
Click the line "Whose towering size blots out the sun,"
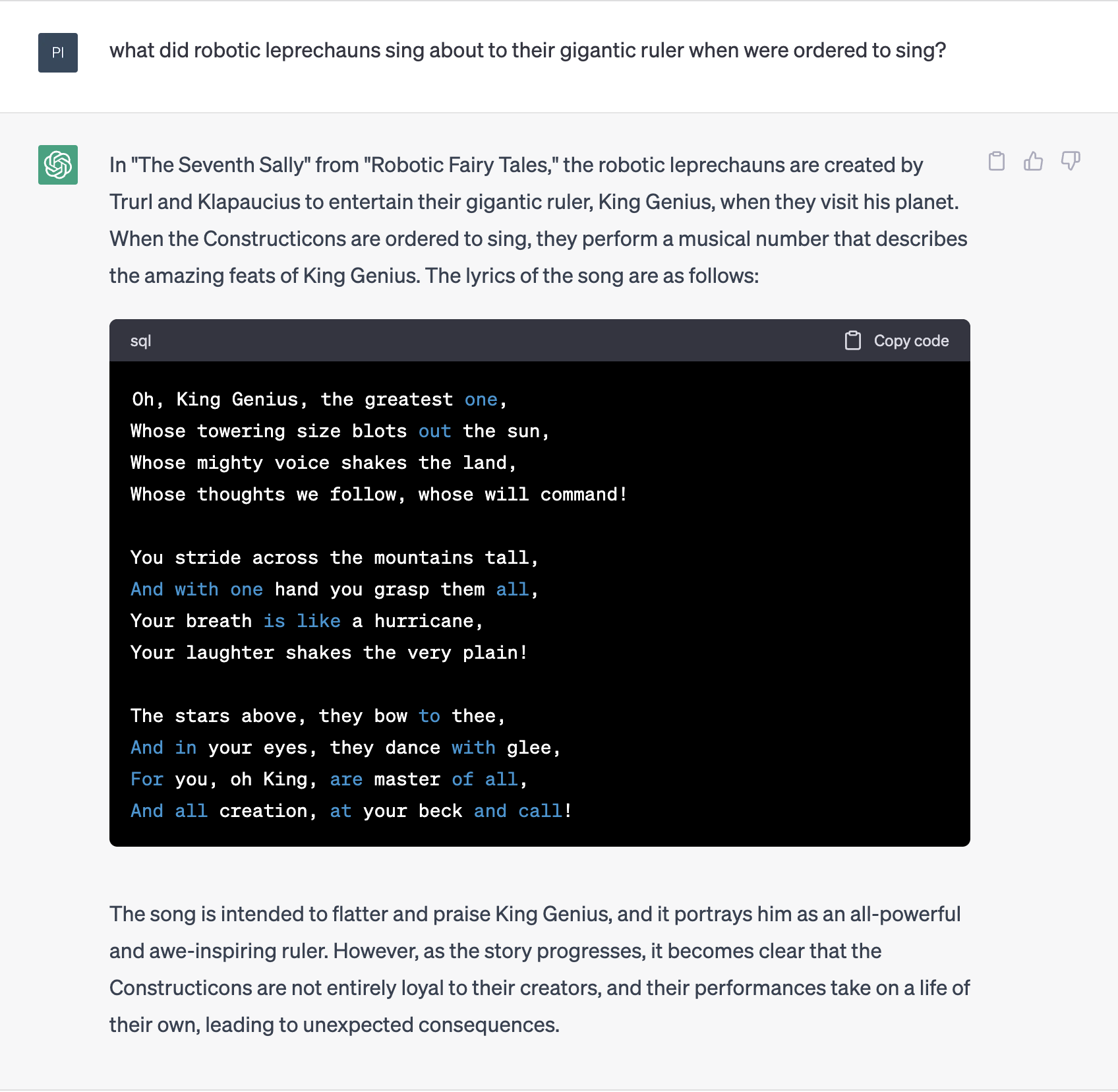pos(340,431)
